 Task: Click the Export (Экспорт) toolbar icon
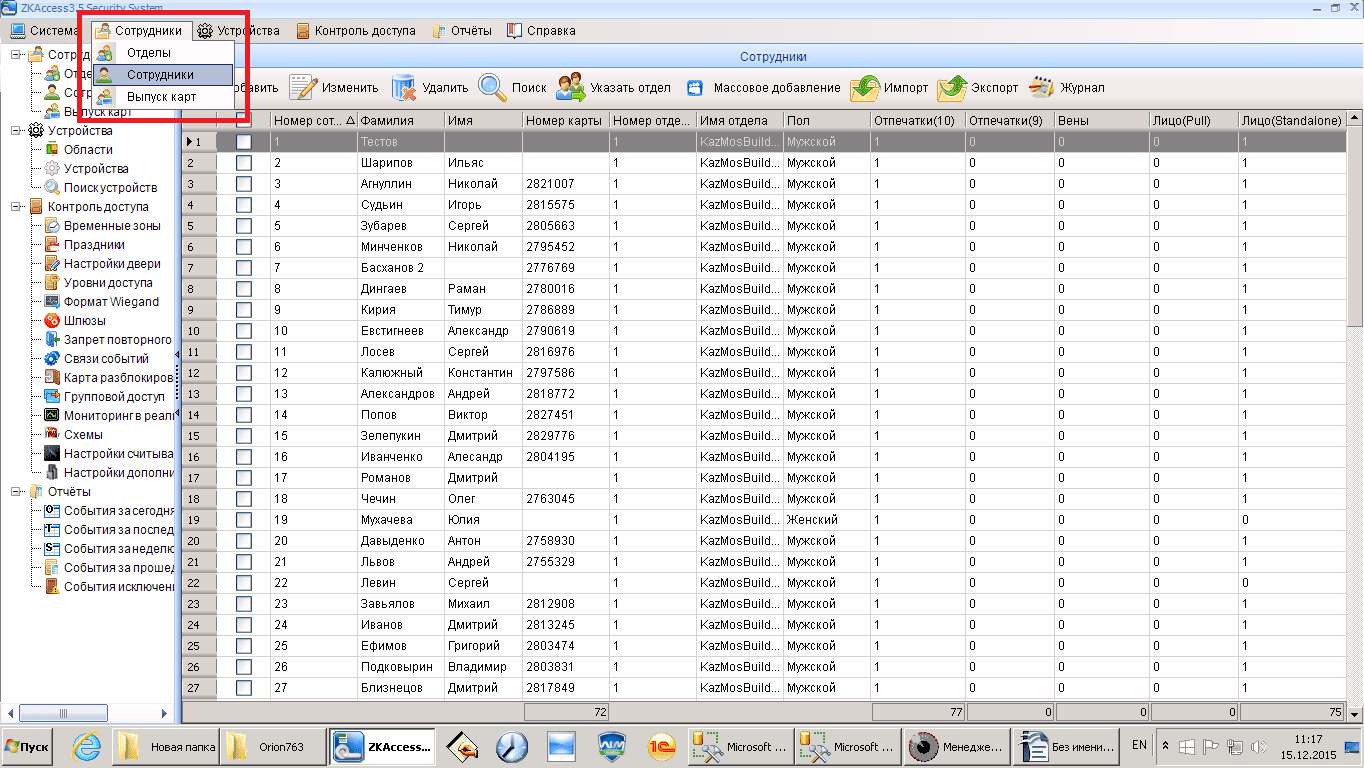click(952, 88)
